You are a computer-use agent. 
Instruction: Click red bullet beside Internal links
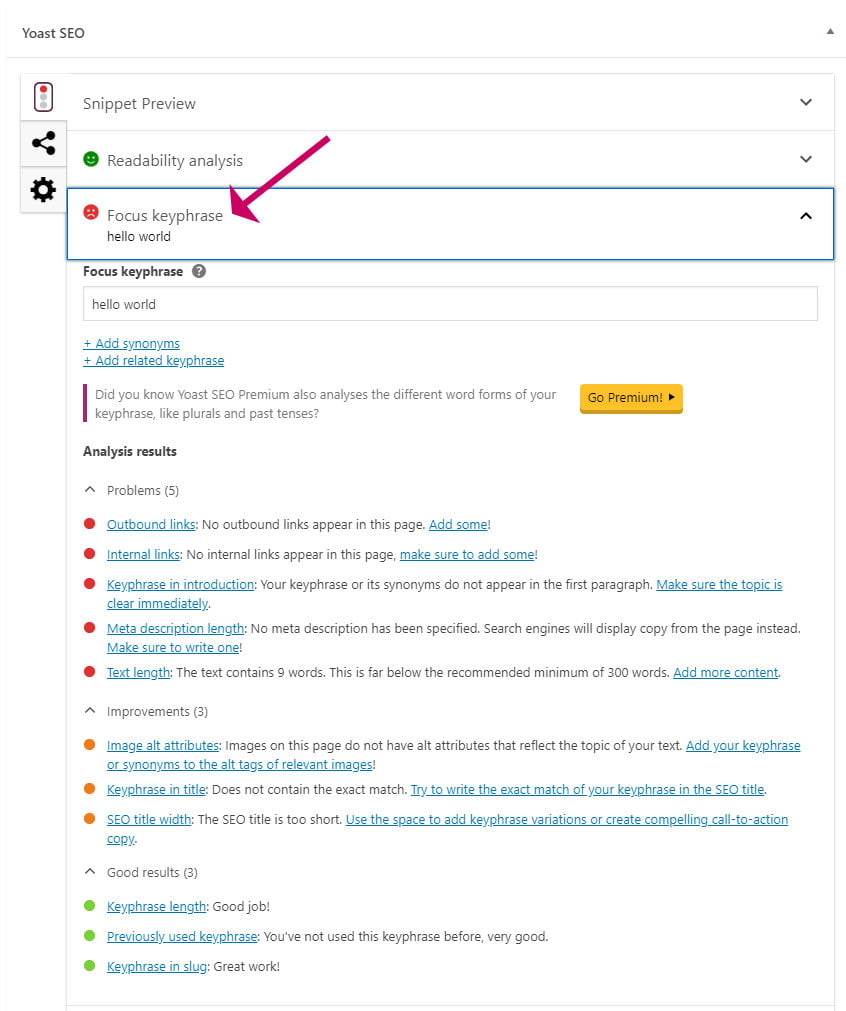click(x=90, y=553)
